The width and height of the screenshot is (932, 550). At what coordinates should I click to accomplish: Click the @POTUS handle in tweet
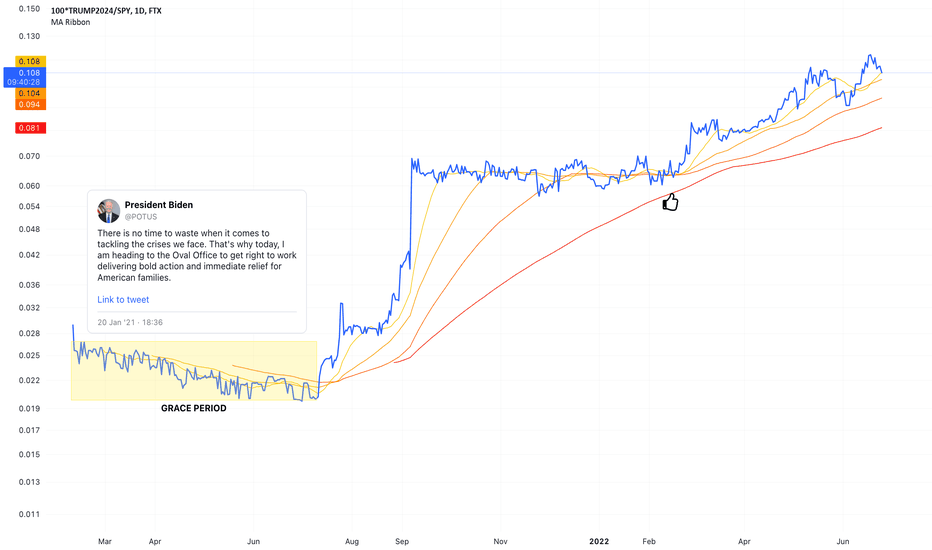(x=141, y=217)
